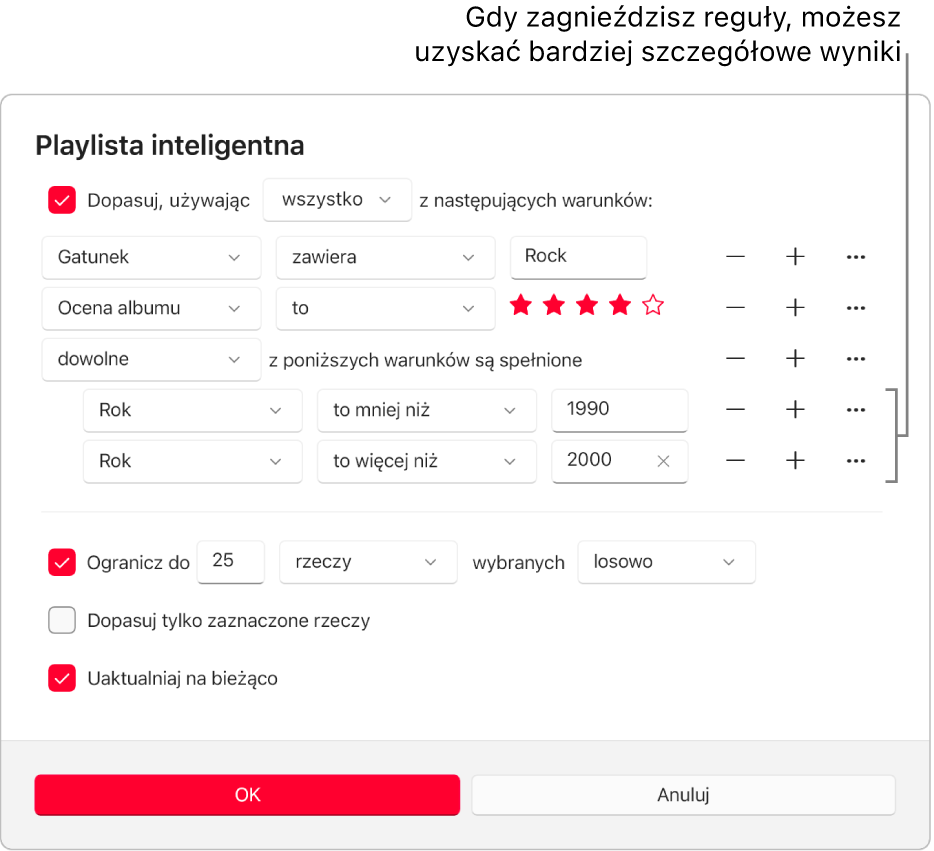This screenshot has width=934, height=851.
Task: Add a rule to the "dowolne" nested group
Action: pyautogui.click(x=795, y=359)
